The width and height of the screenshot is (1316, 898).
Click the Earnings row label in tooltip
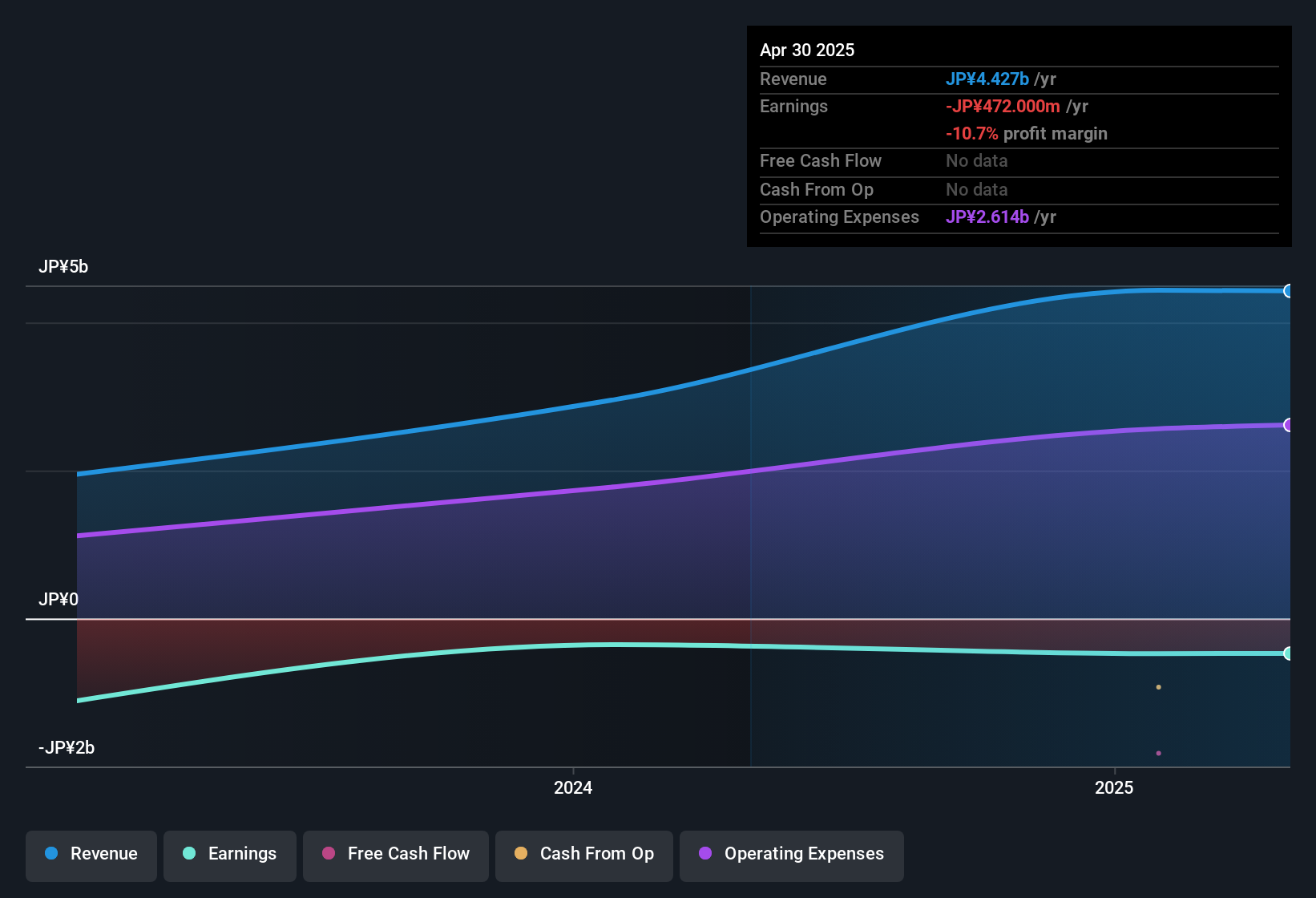pyautogui.click(x=793, y=106)
